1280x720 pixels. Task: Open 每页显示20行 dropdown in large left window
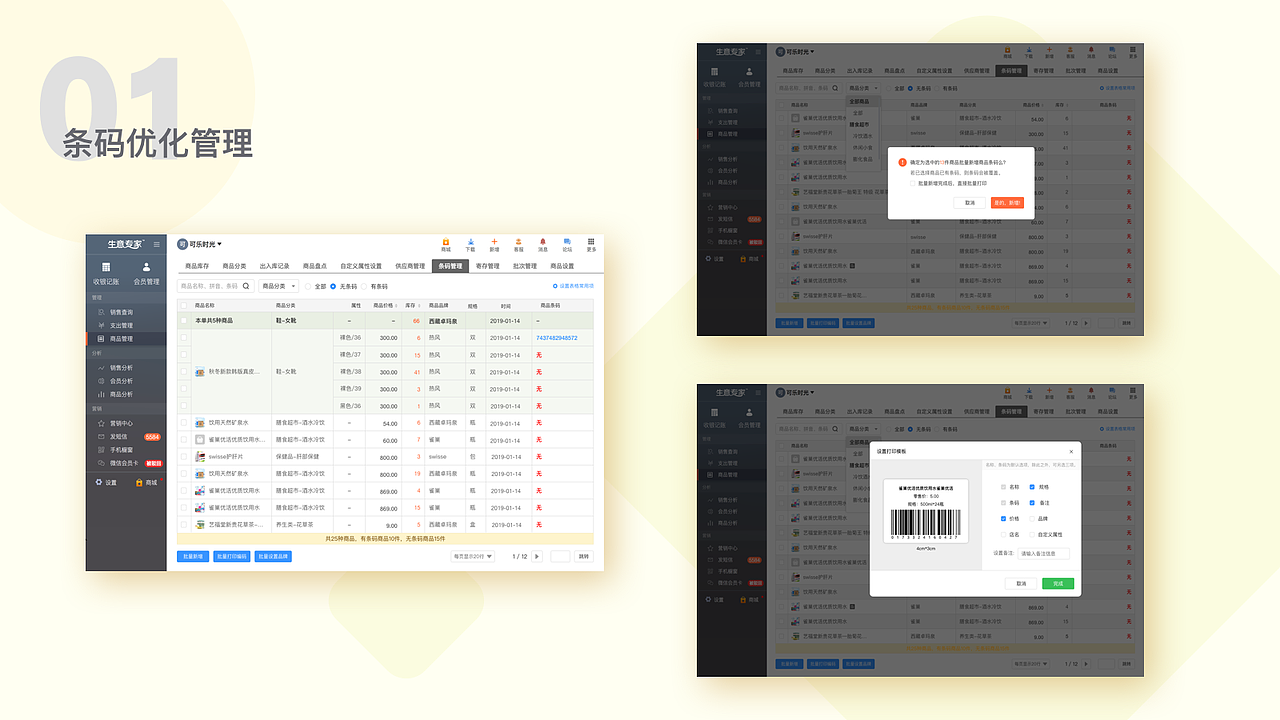coord(473,556)
